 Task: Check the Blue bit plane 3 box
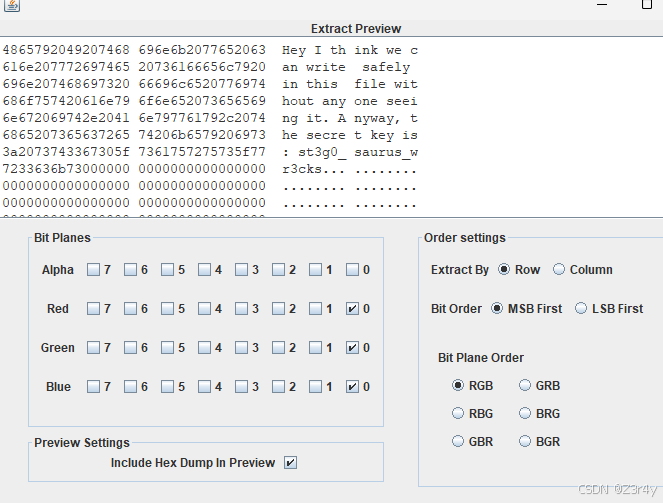point(241,386)
